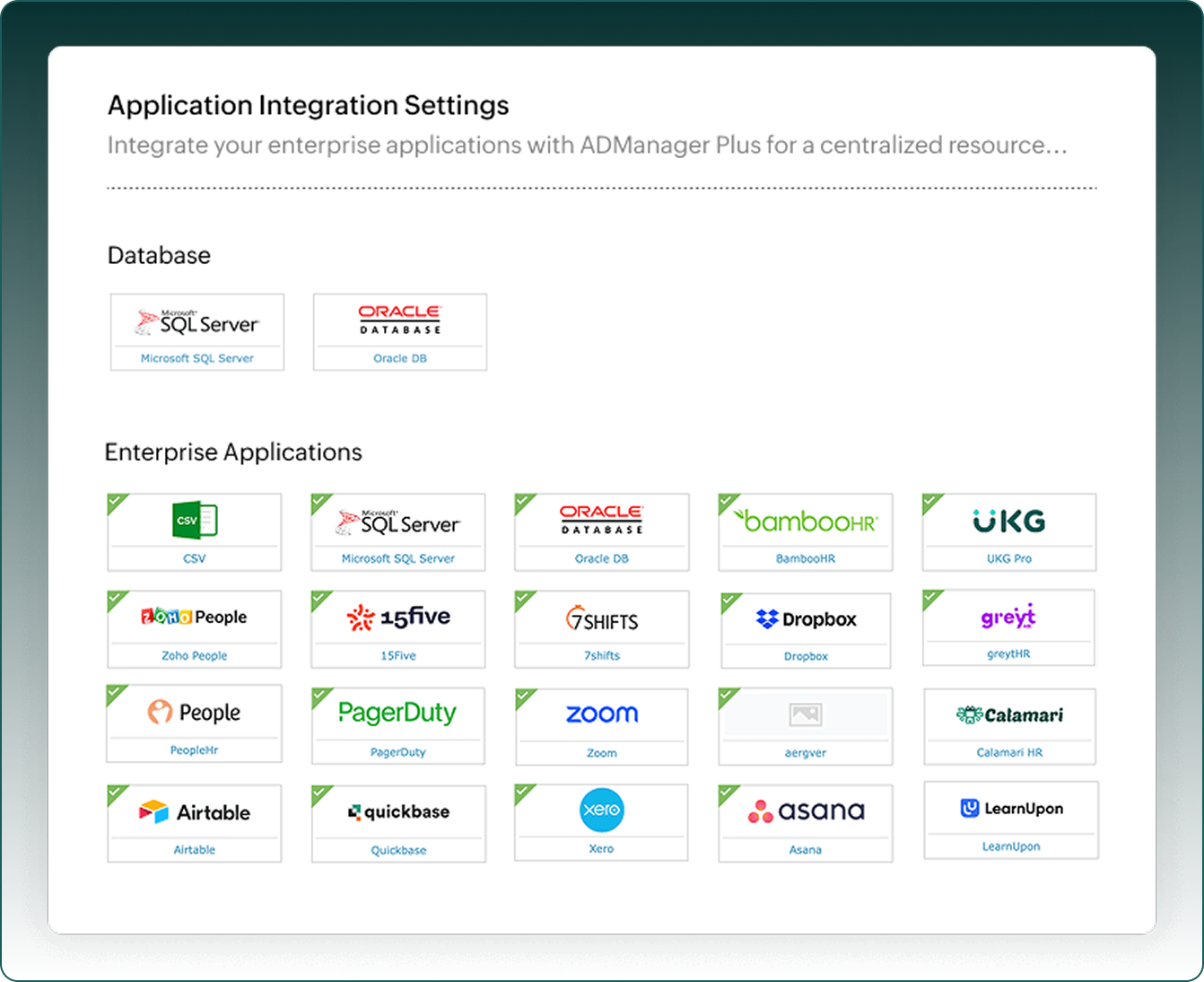This screenshot has width=1204, height=982.
Task: Open the PagerDuty logo
Action: pos(397,713)
